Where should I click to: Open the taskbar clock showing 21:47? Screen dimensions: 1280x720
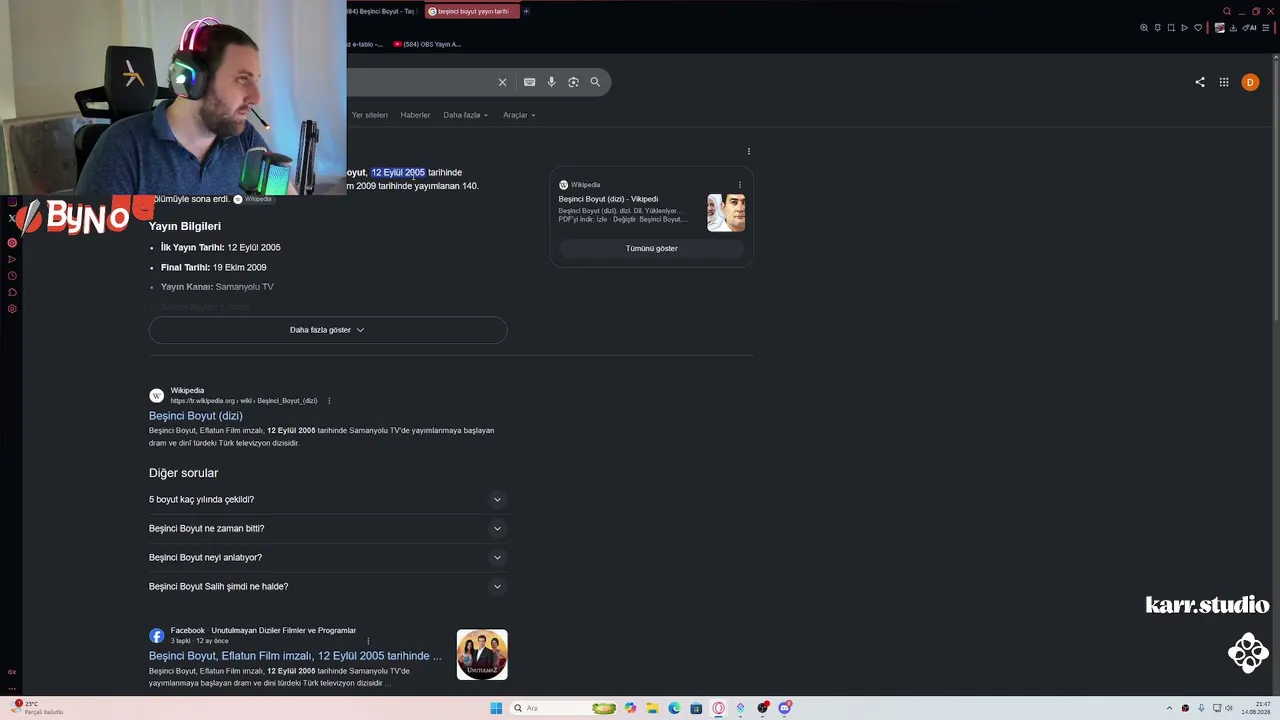point(1256,708)
